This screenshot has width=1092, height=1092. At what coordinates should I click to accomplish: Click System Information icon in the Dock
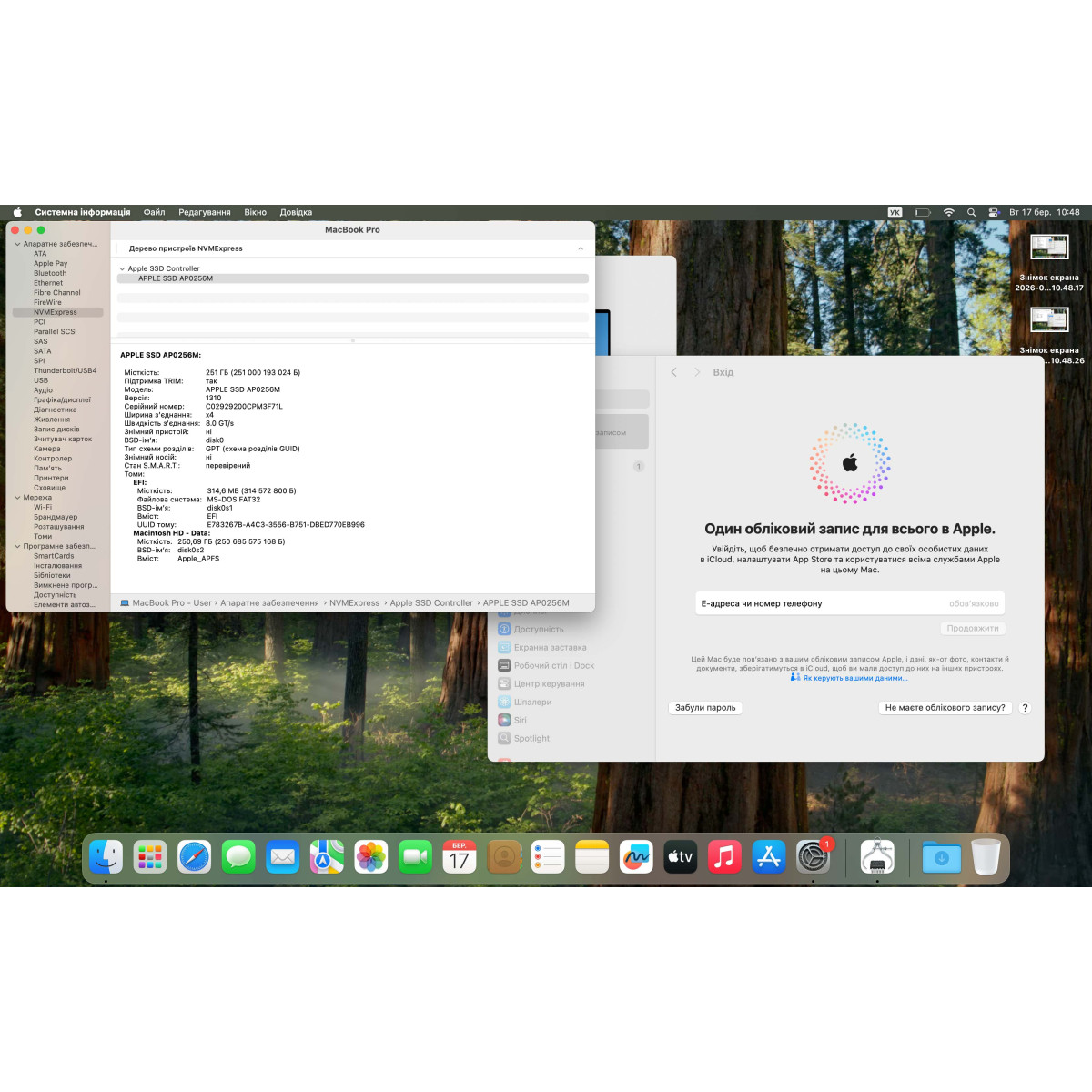pos(877,856)
